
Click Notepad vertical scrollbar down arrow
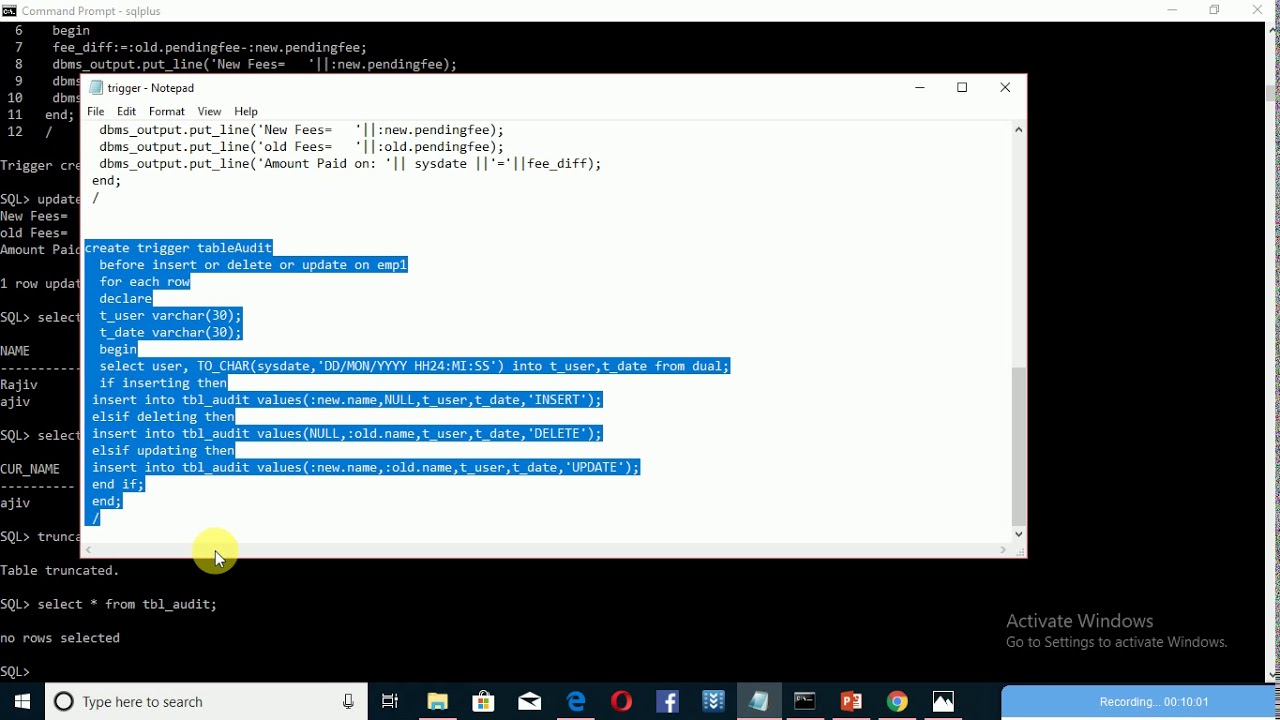(1019, 534)
